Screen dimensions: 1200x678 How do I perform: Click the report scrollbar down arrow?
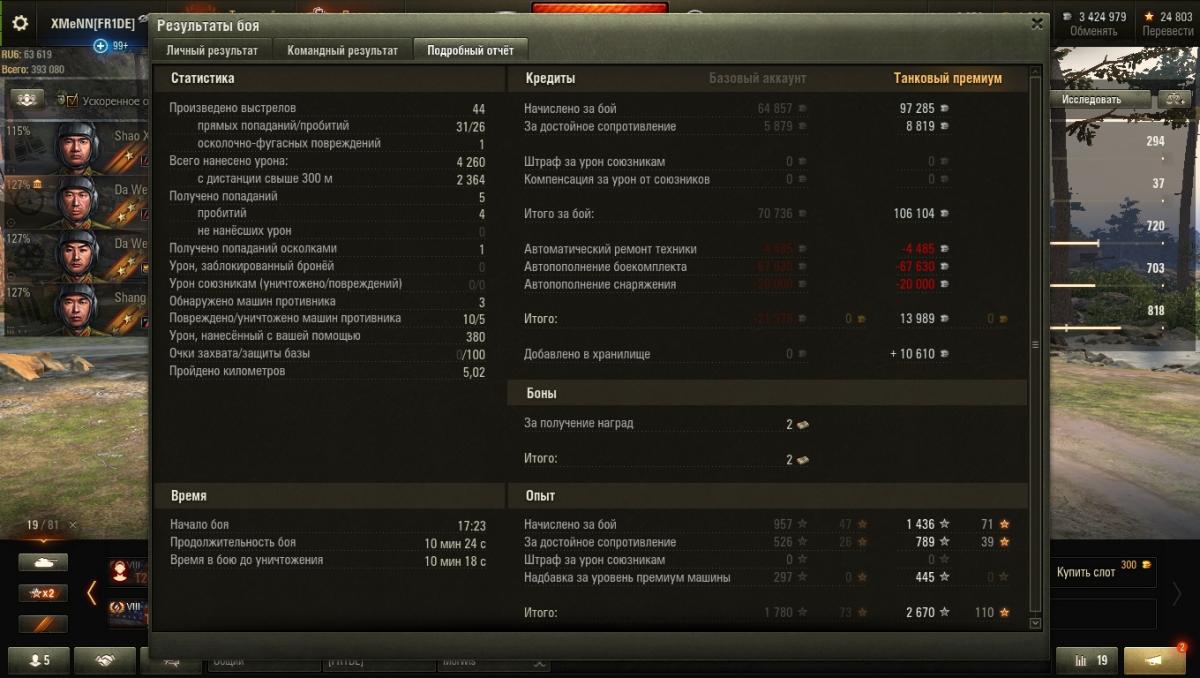(x=1035, y=623)
